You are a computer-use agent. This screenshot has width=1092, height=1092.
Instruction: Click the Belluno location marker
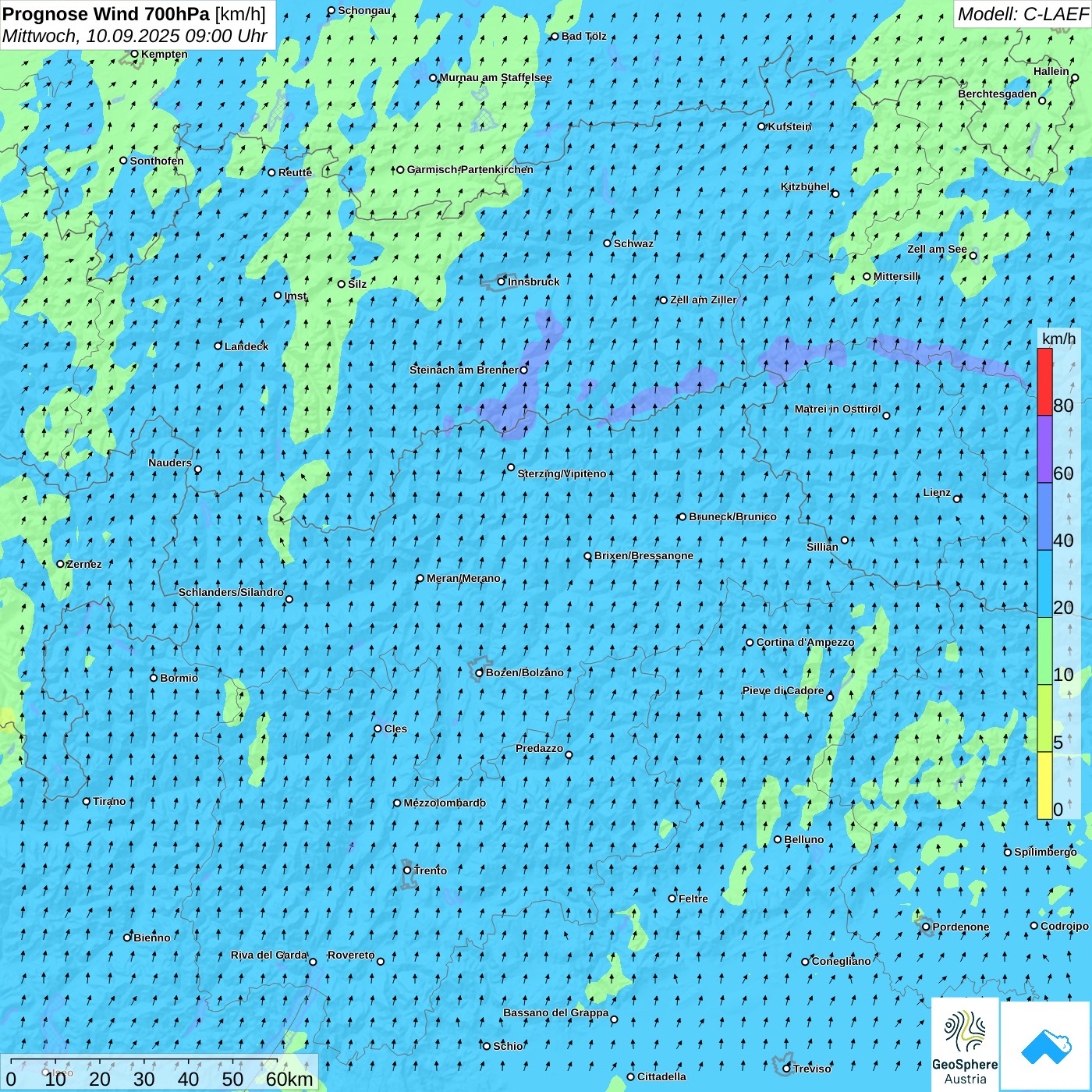pos(778,839)
